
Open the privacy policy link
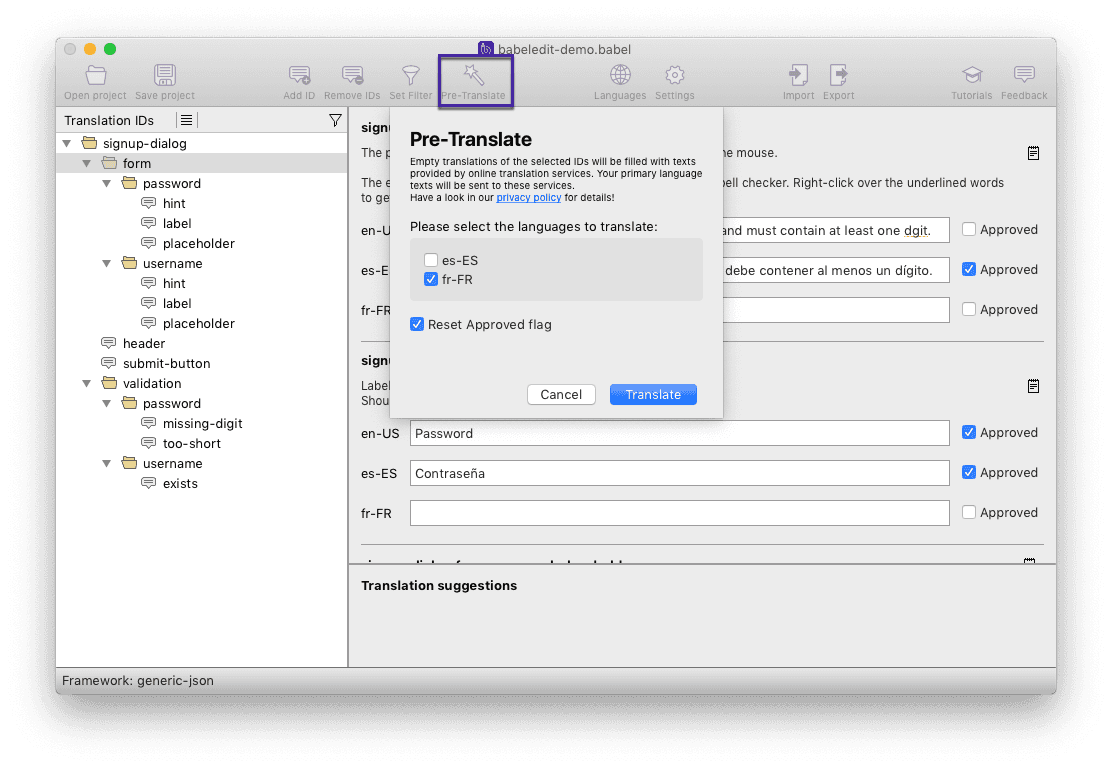pos(528,197)
